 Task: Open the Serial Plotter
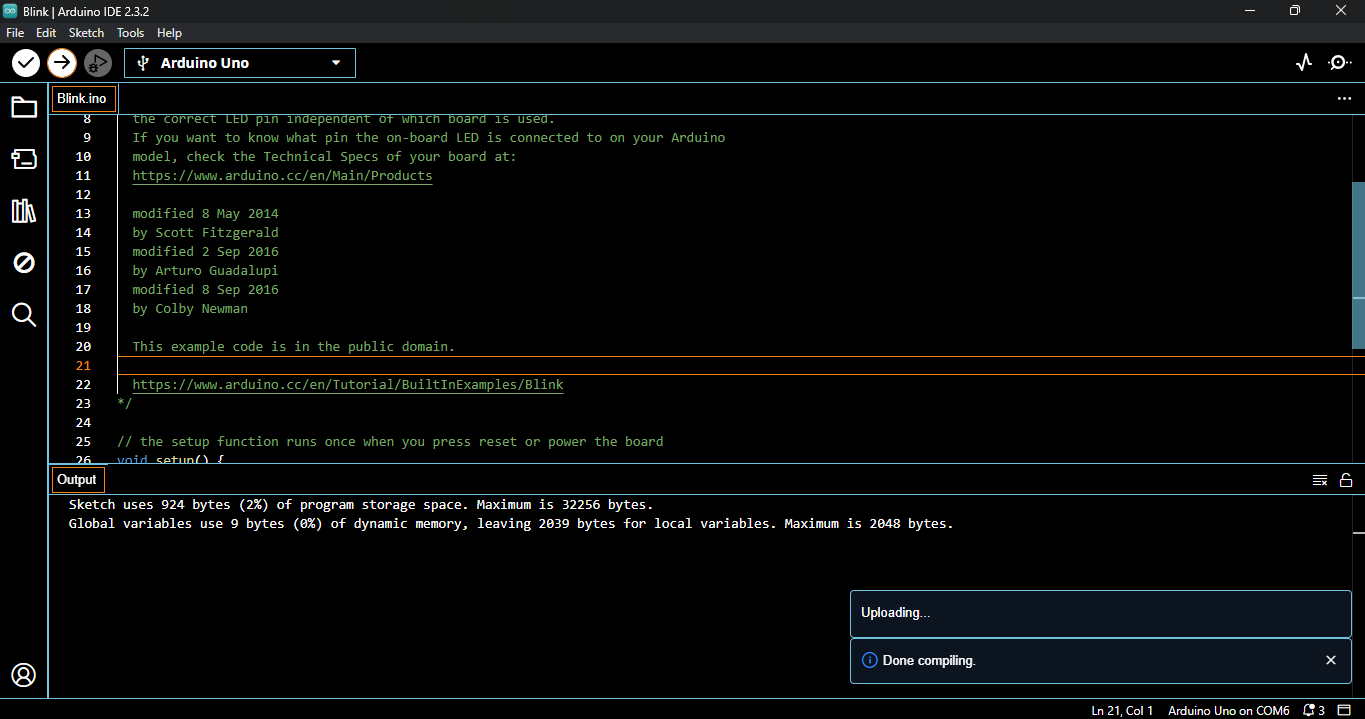coord(1303,63)
